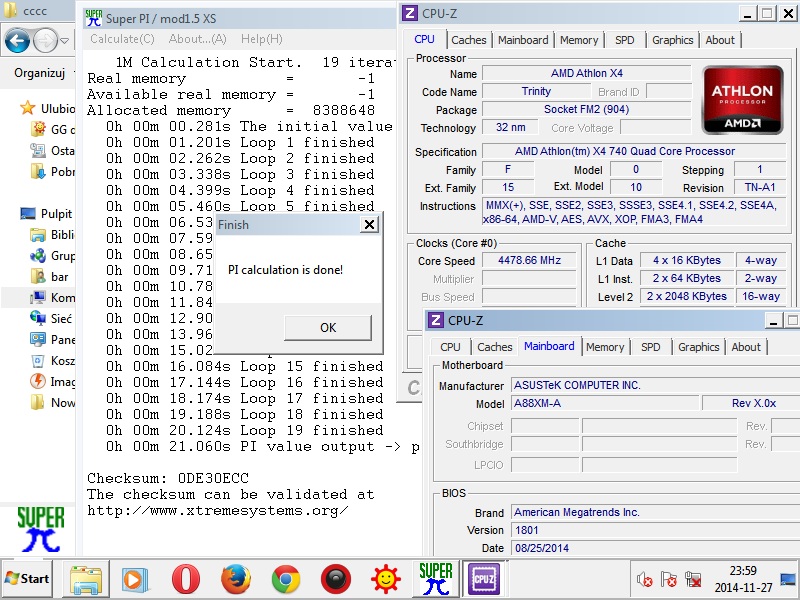Select Graphics tab in lower CPU-Z window
The image size is (800, 600).
[698, 347]
